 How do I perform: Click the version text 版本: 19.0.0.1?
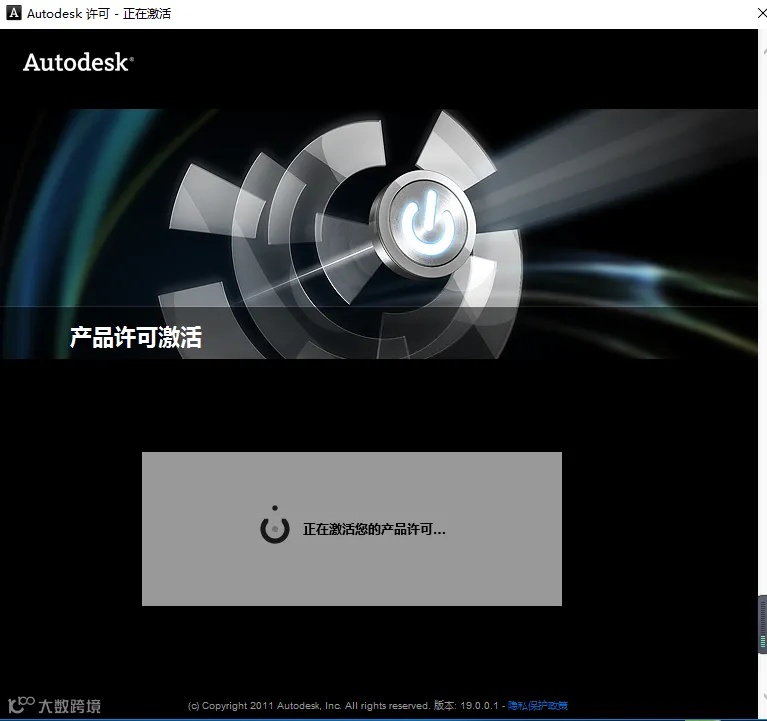tap(466, 705)
